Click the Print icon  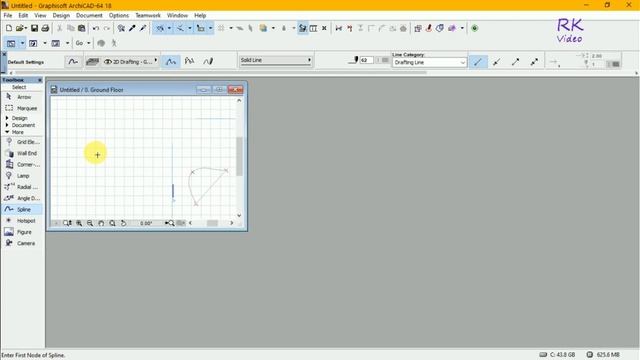pyautogui.click(x=45, y=28)
